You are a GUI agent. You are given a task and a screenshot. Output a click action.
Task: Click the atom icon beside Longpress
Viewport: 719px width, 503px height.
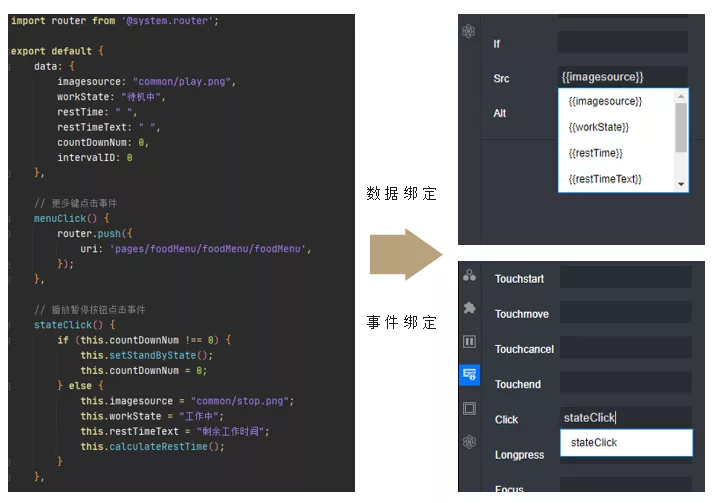[x=469, y=442]
